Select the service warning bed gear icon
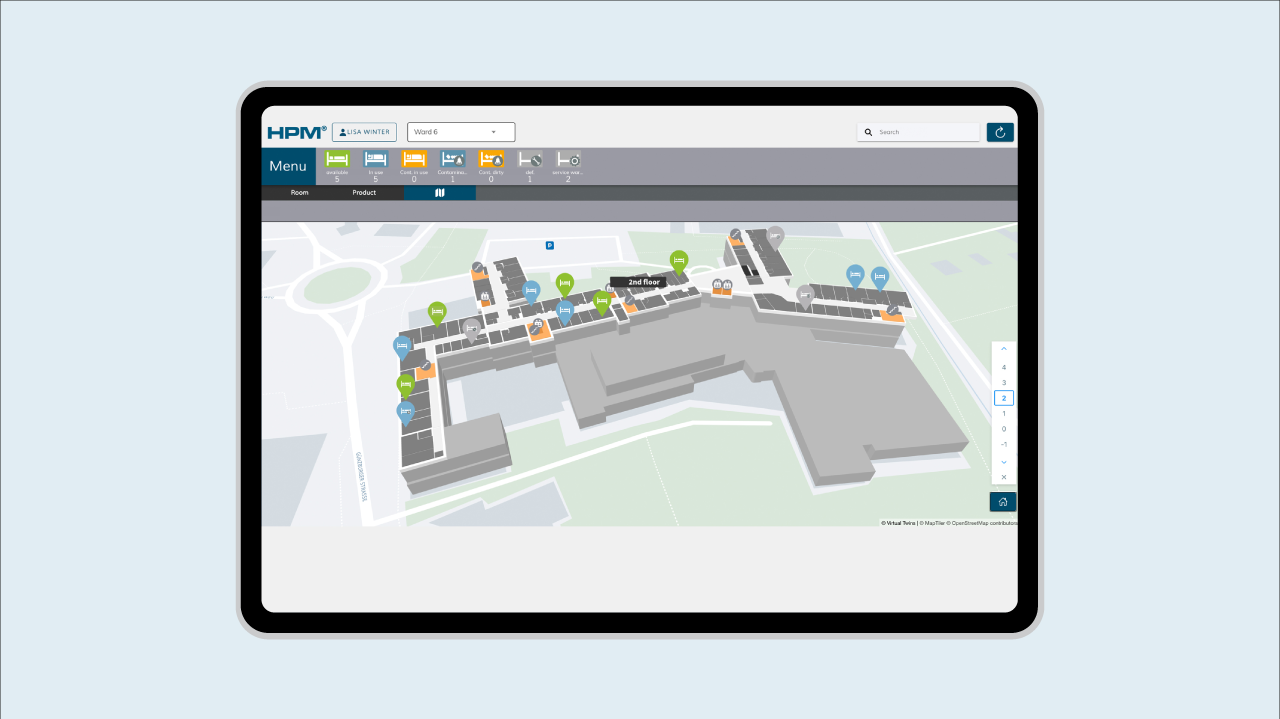This screenshot has height=719, width=1280. point(568,159)
